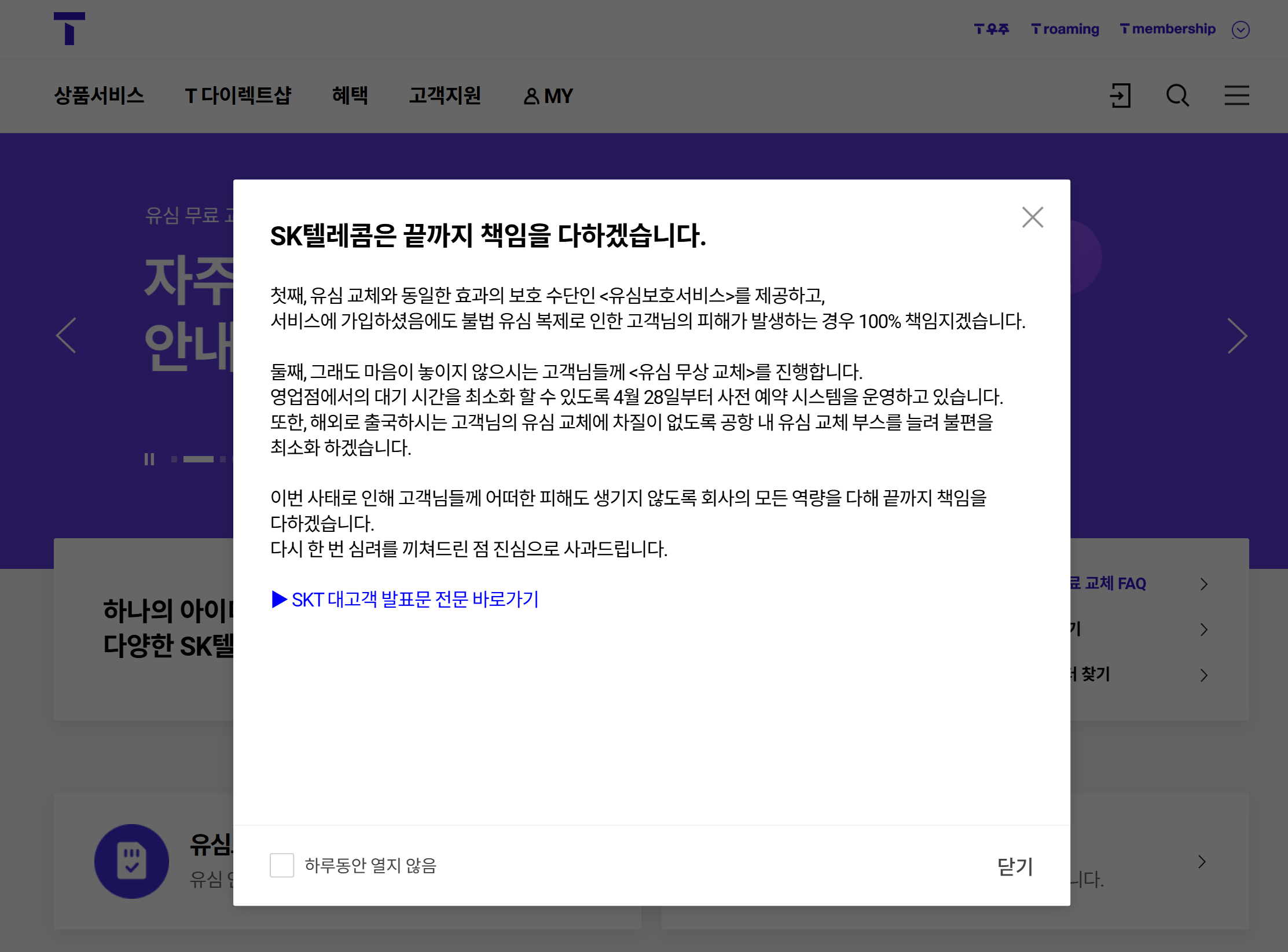Open the 교체 FAQ chevron row
The width and height of the screenshot is (1288, 952).
(x=1203, y=584)
